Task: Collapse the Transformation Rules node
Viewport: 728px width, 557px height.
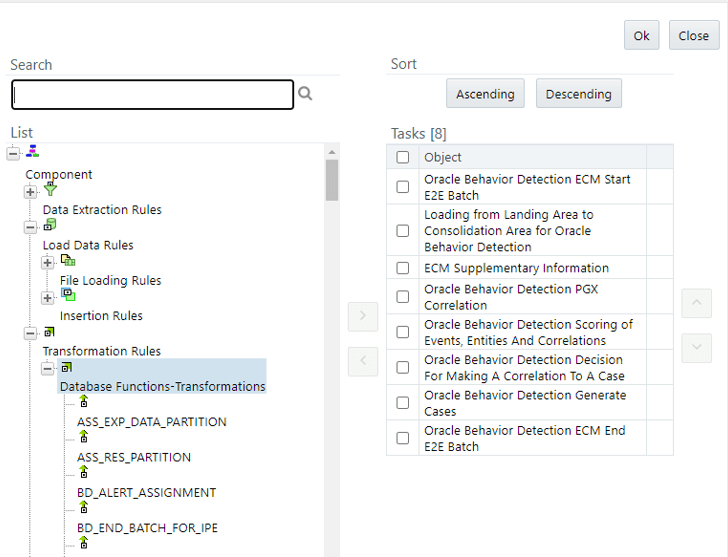Action: (x=30, y=333)
